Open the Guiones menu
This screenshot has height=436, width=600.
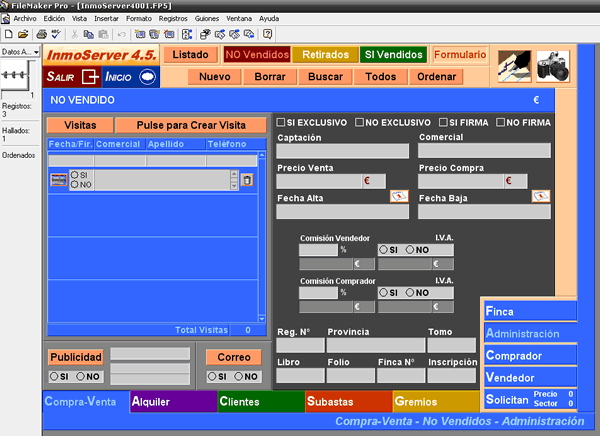[207, 18]
